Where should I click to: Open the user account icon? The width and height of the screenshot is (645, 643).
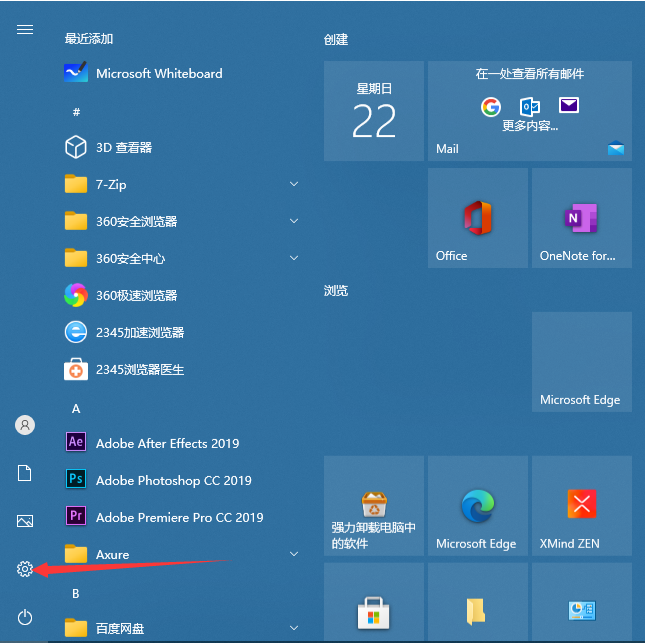click(x=25, y=425)
